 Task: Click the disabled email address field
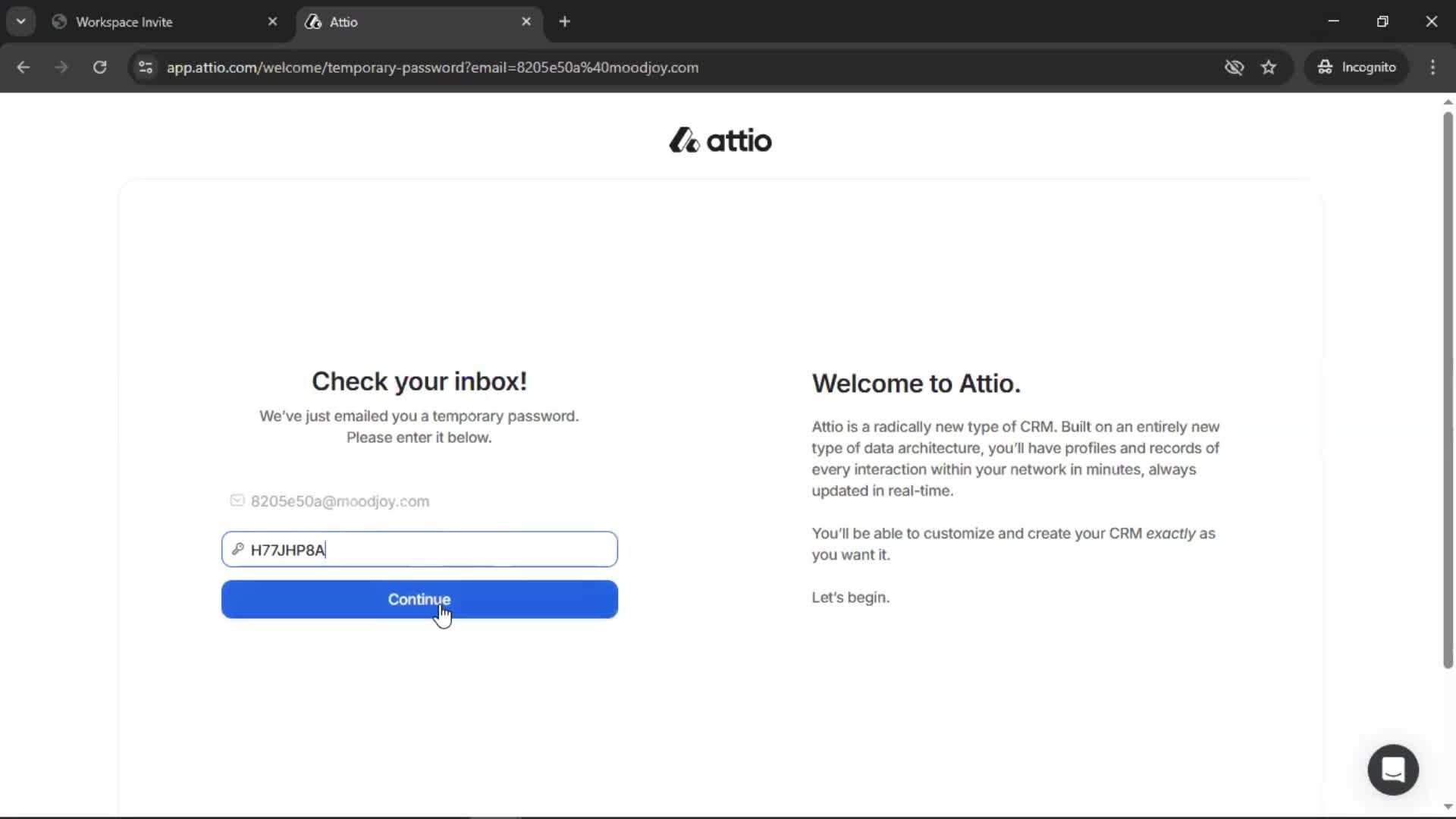419,501
